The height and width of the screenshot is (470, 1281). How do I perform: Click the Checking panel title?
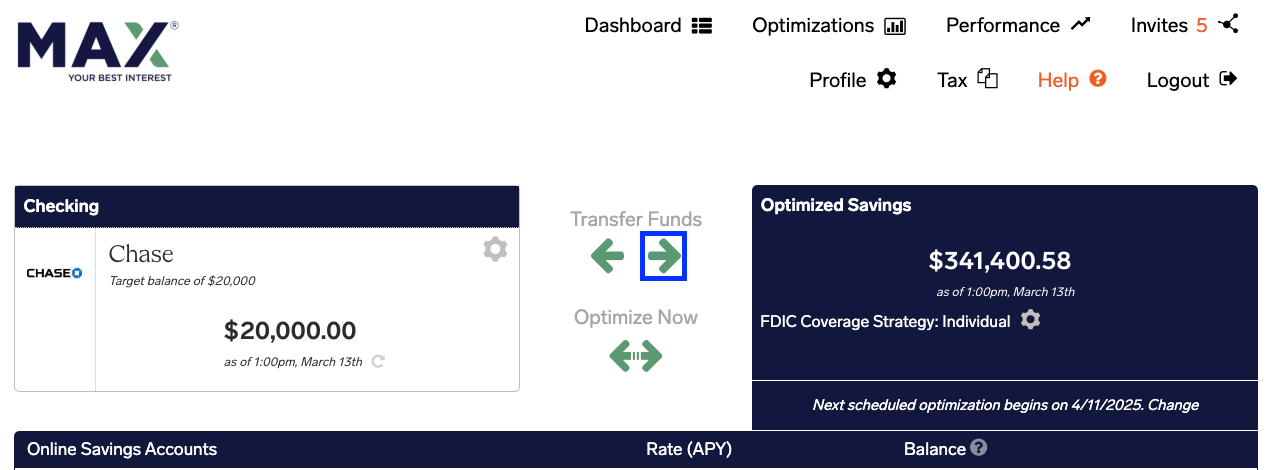click(x=61, y=206)
